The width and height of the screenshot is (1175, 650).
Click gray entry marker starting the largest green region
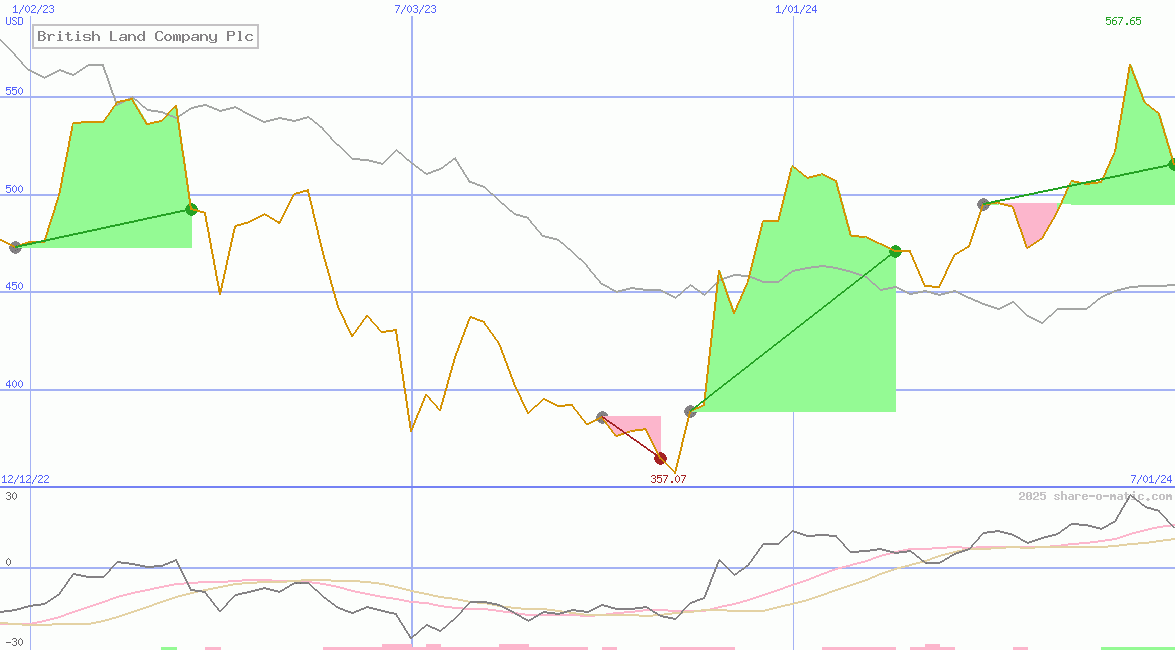[690, 411]
